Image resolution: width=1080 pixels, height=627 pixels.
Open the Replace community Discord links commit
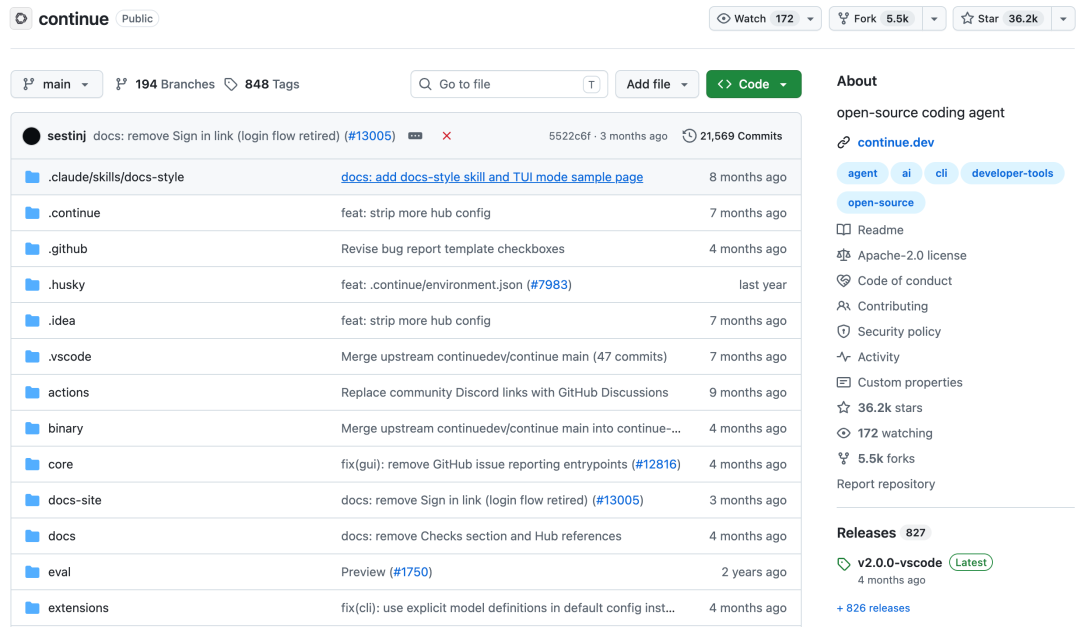(x=504, y=392)
